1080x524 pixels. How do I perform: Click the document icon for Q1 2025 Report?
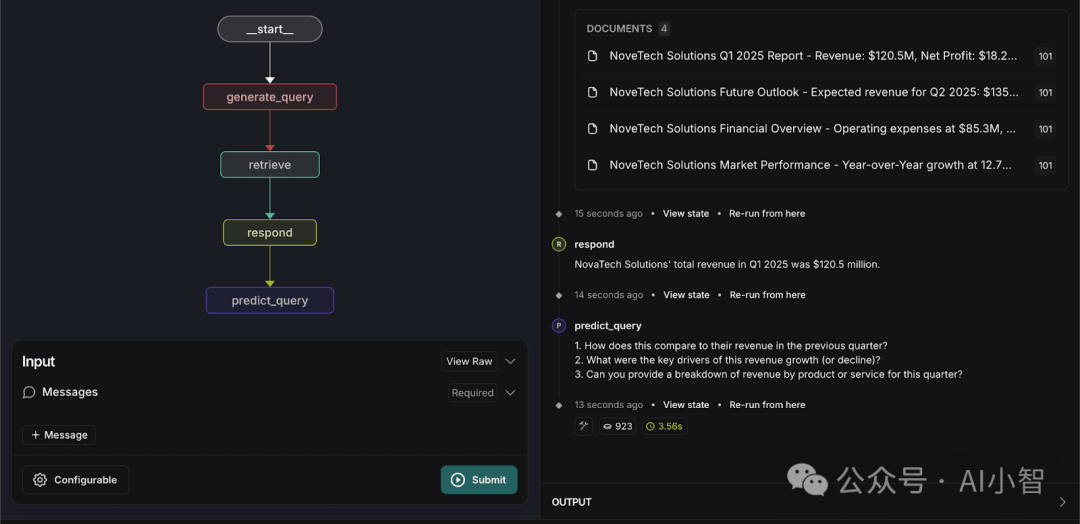pos(592,56)
